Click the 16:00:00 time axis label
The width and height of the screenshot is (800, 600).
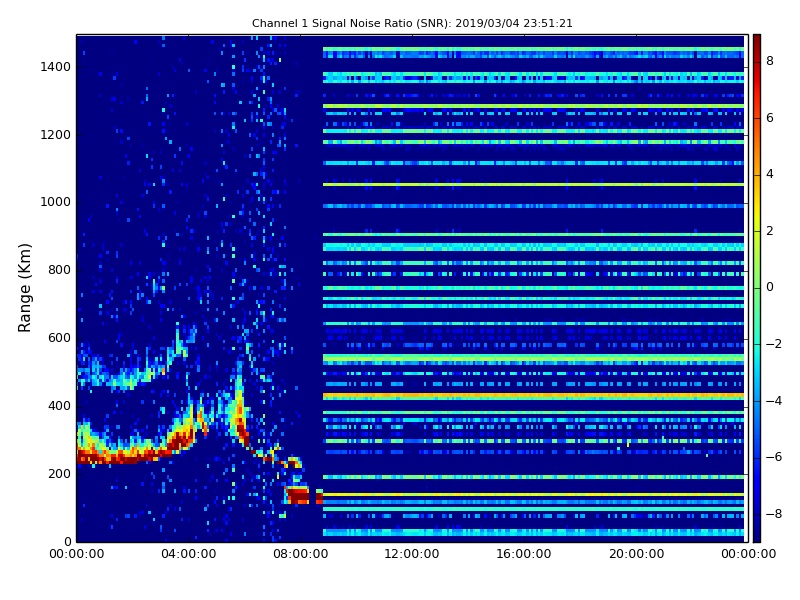pos(524,554)
